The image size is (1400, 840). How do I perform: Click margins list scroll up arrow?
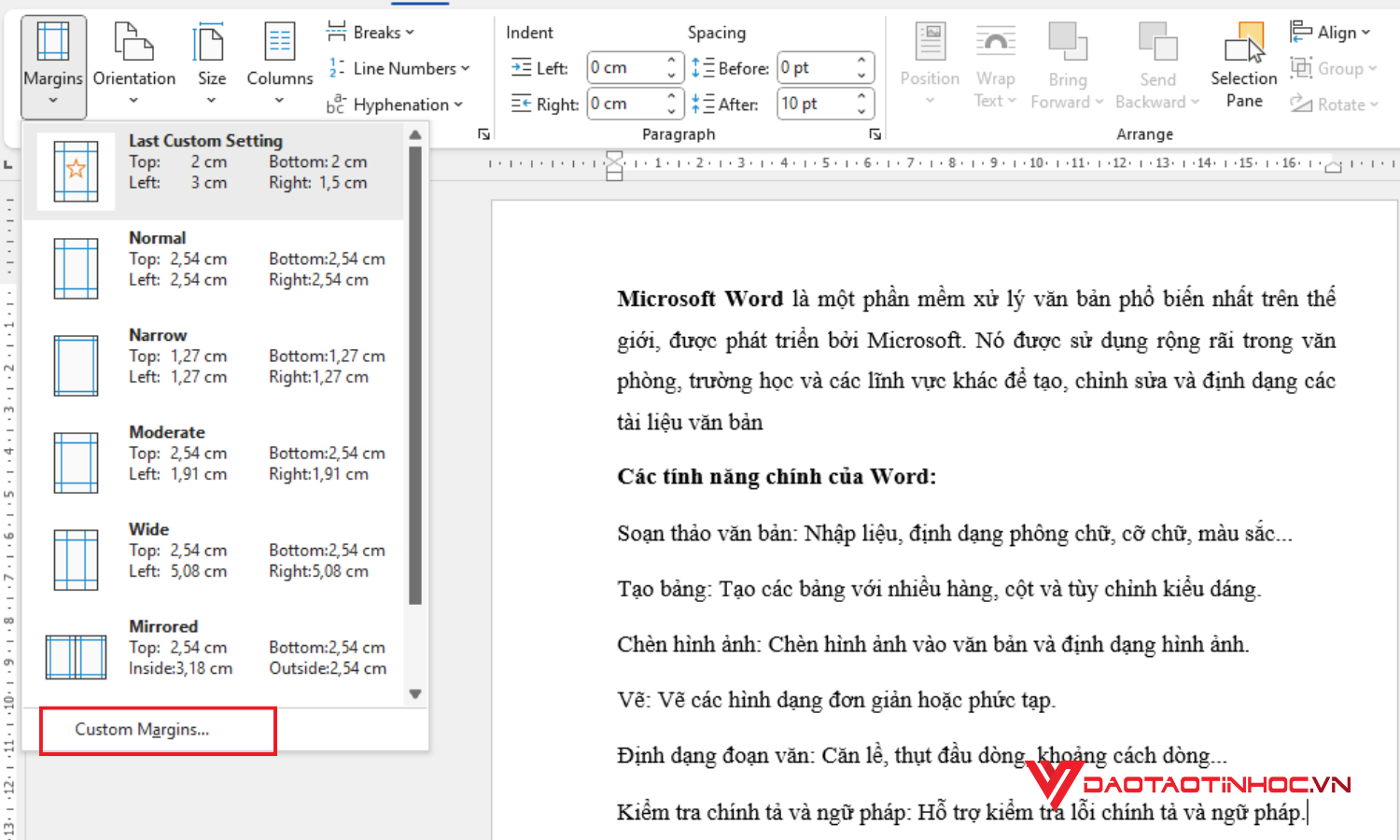point(415,135)
